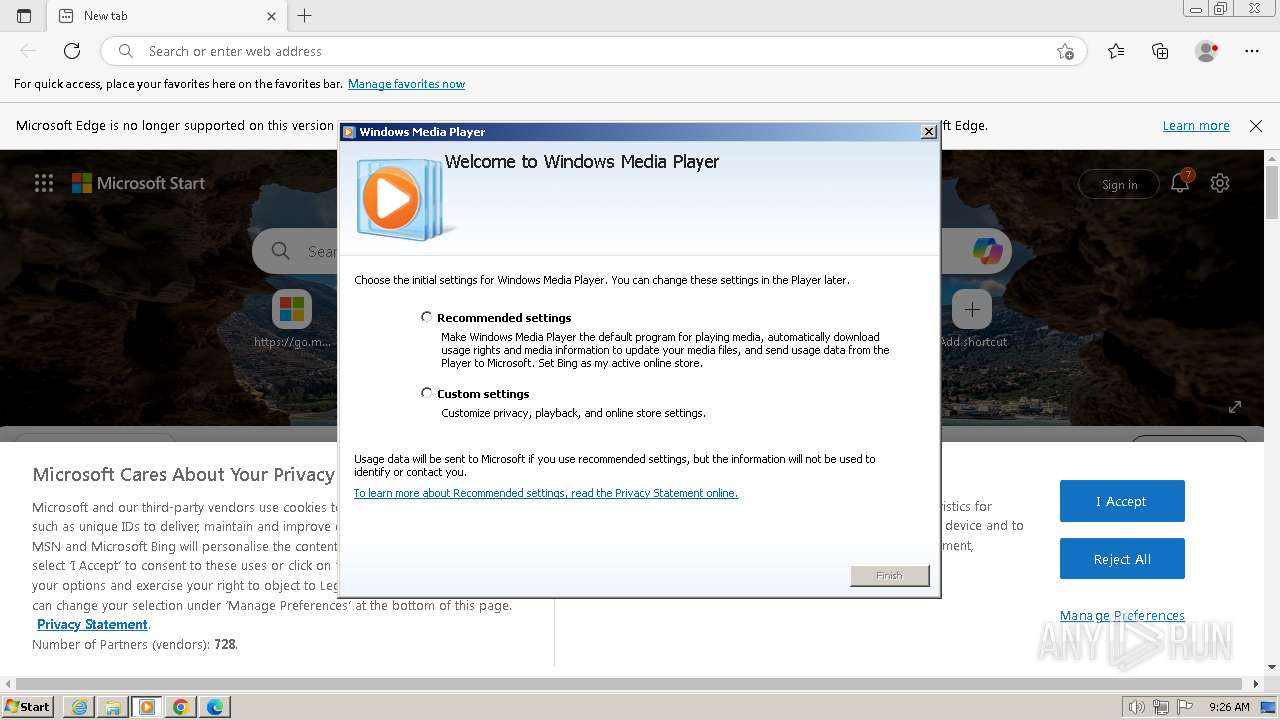Open the Manage Preferences link
This screenshot has height=720, width=1280.
(1122, 615)
